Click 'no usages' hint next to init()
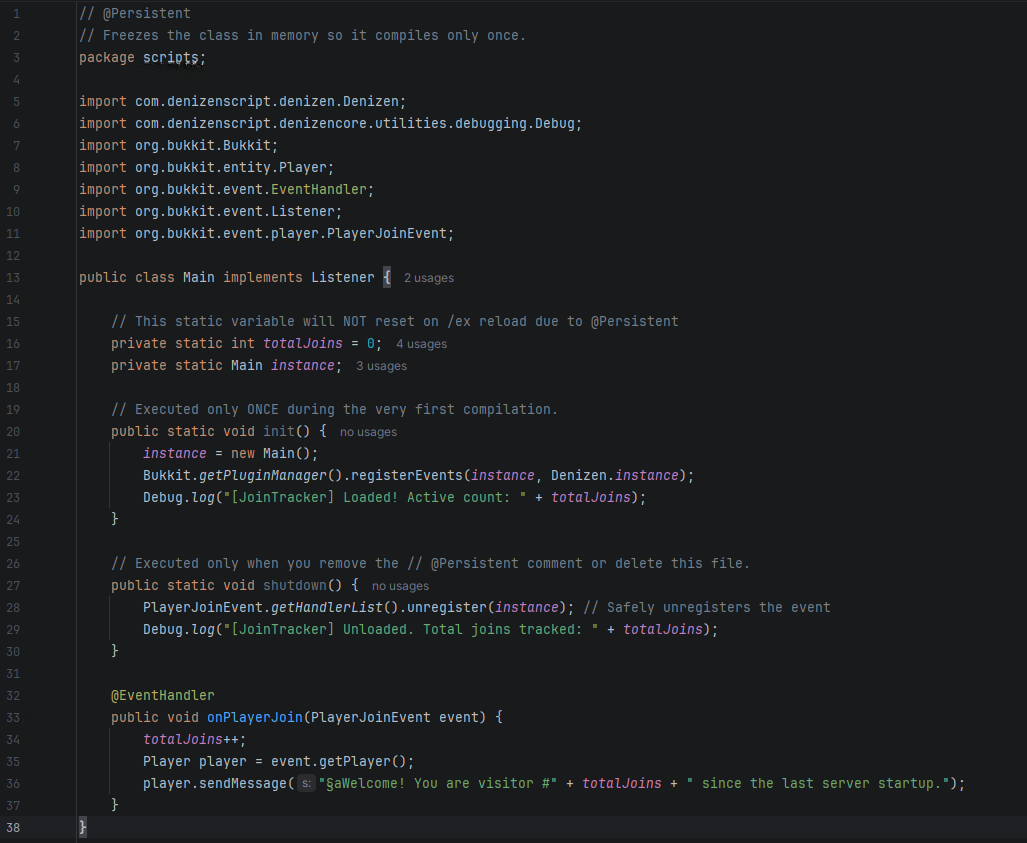 [368, 432]
